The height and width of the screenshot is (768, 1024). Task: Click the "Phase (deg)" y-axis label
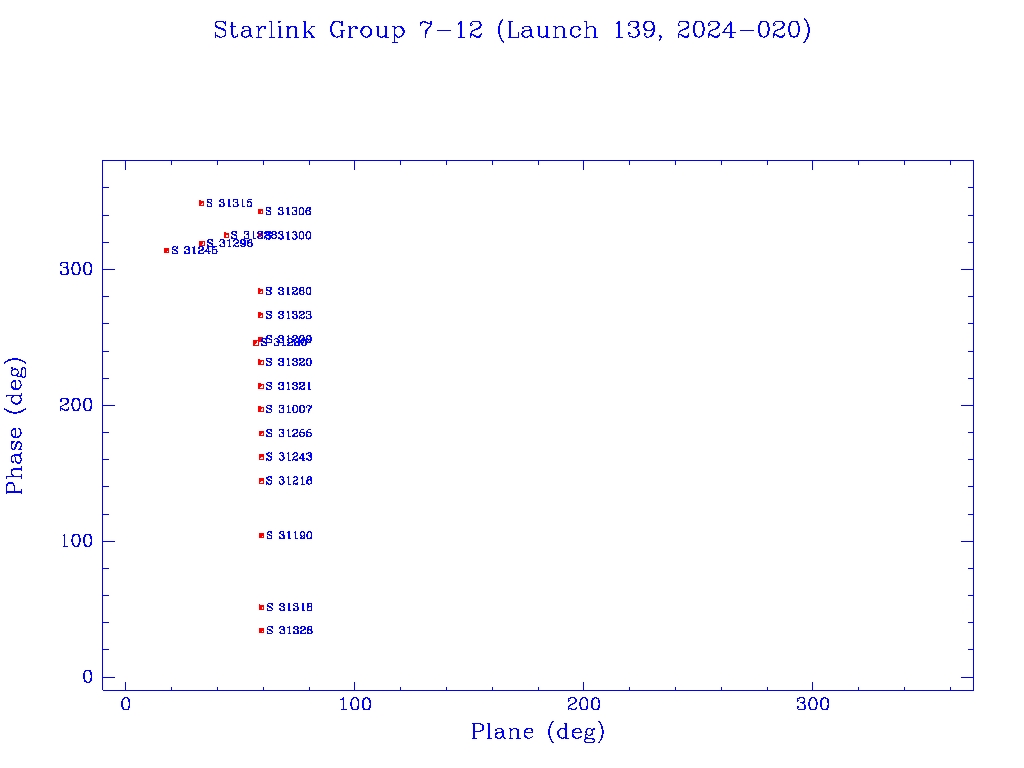[x=15, y=425]
